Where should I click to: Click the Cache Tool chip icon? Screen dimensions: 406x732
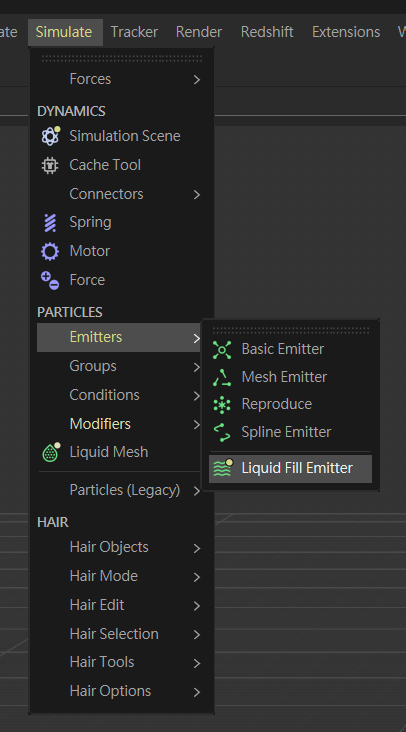pyautogui.click(x=50, y=165)
